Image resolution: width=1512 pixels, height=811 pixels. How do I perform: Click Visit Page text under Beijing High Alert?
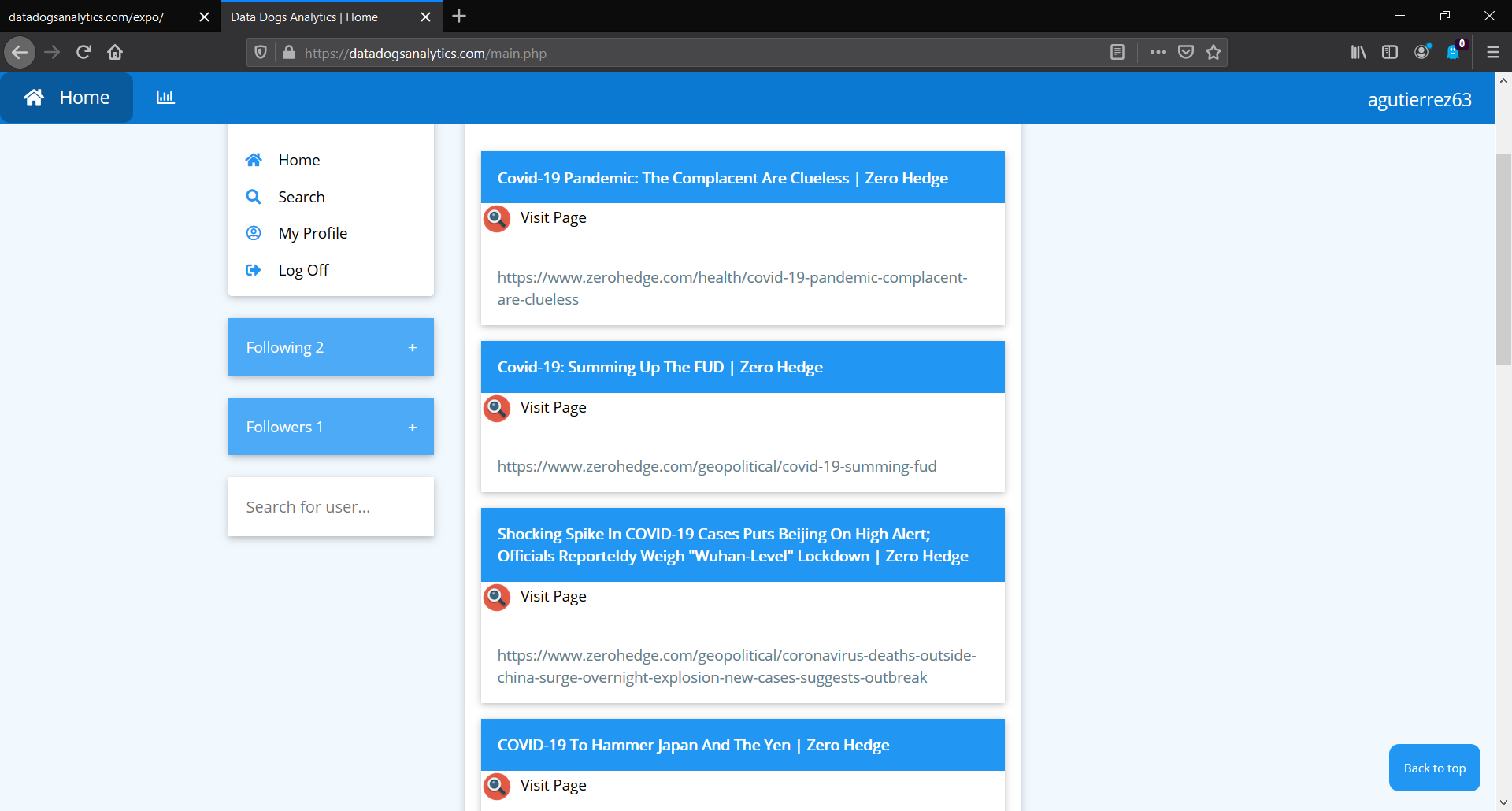coord(554,597)
